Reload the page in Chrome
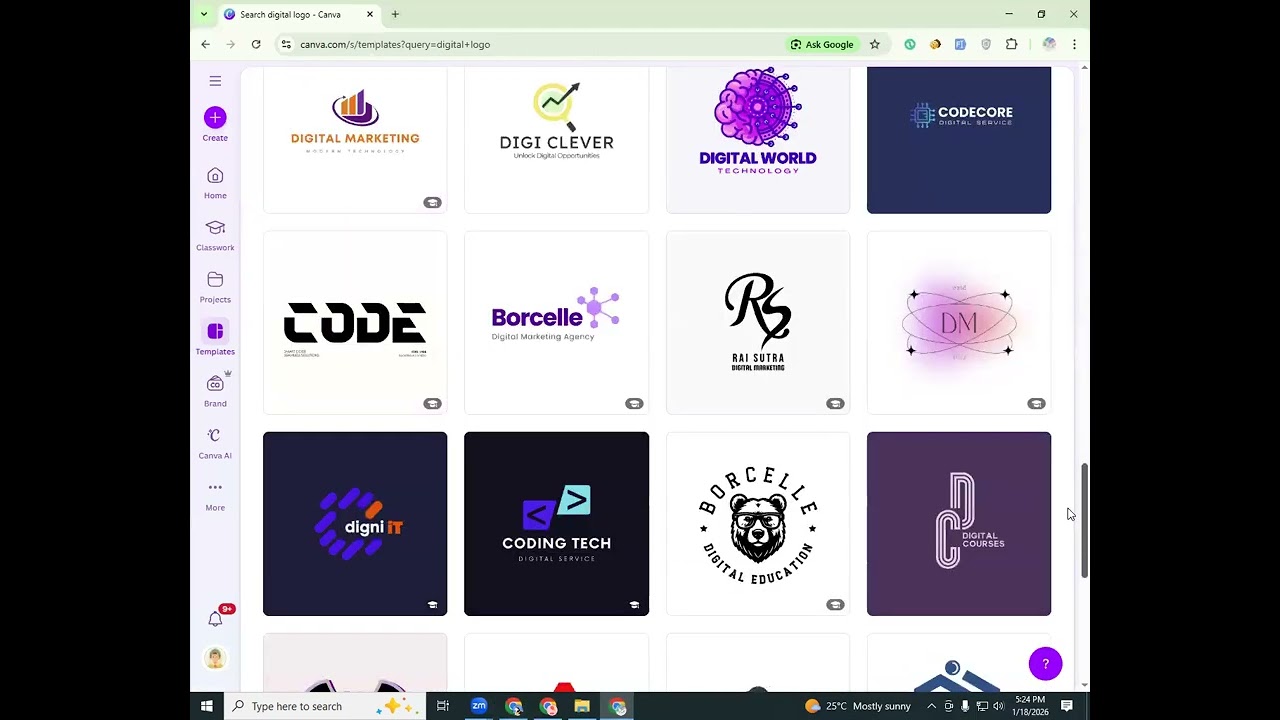1280x720 pixels. click(x=256, y=44)
